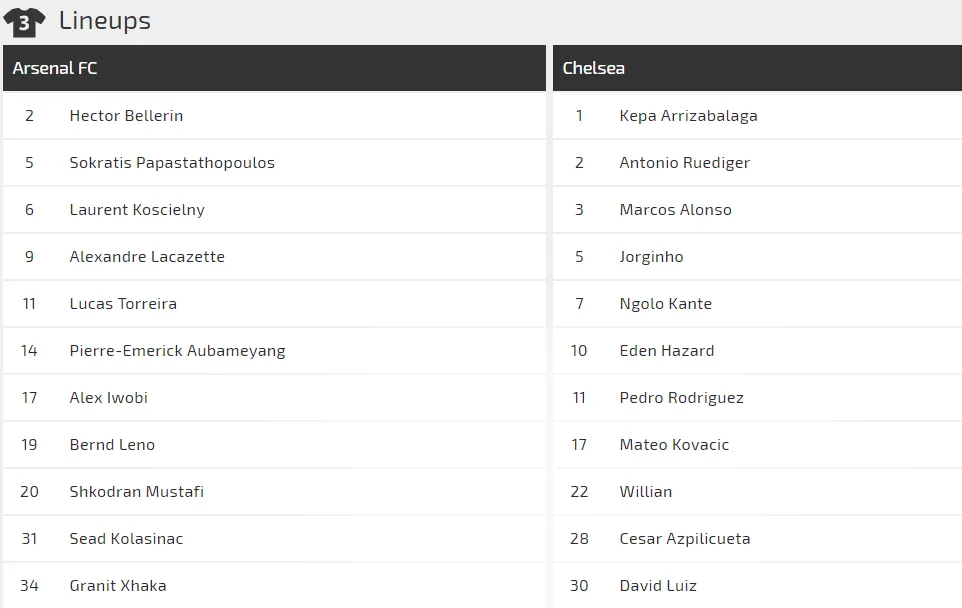Open Mateo Kovacic's profile
This screenshot has height=608, width=962.
coord(674,445)
